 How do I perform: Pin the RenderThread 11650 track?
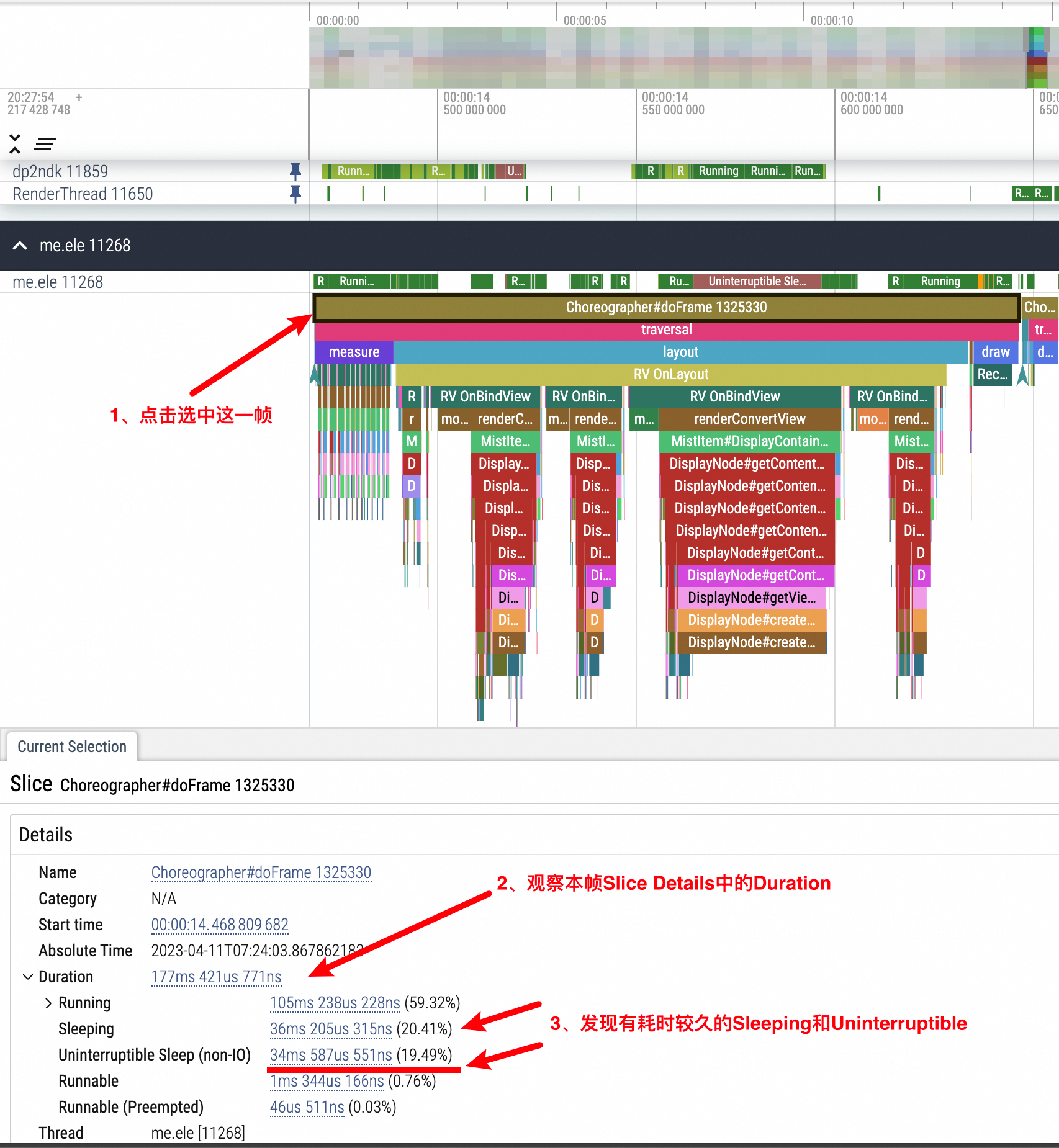pos(296,194)
